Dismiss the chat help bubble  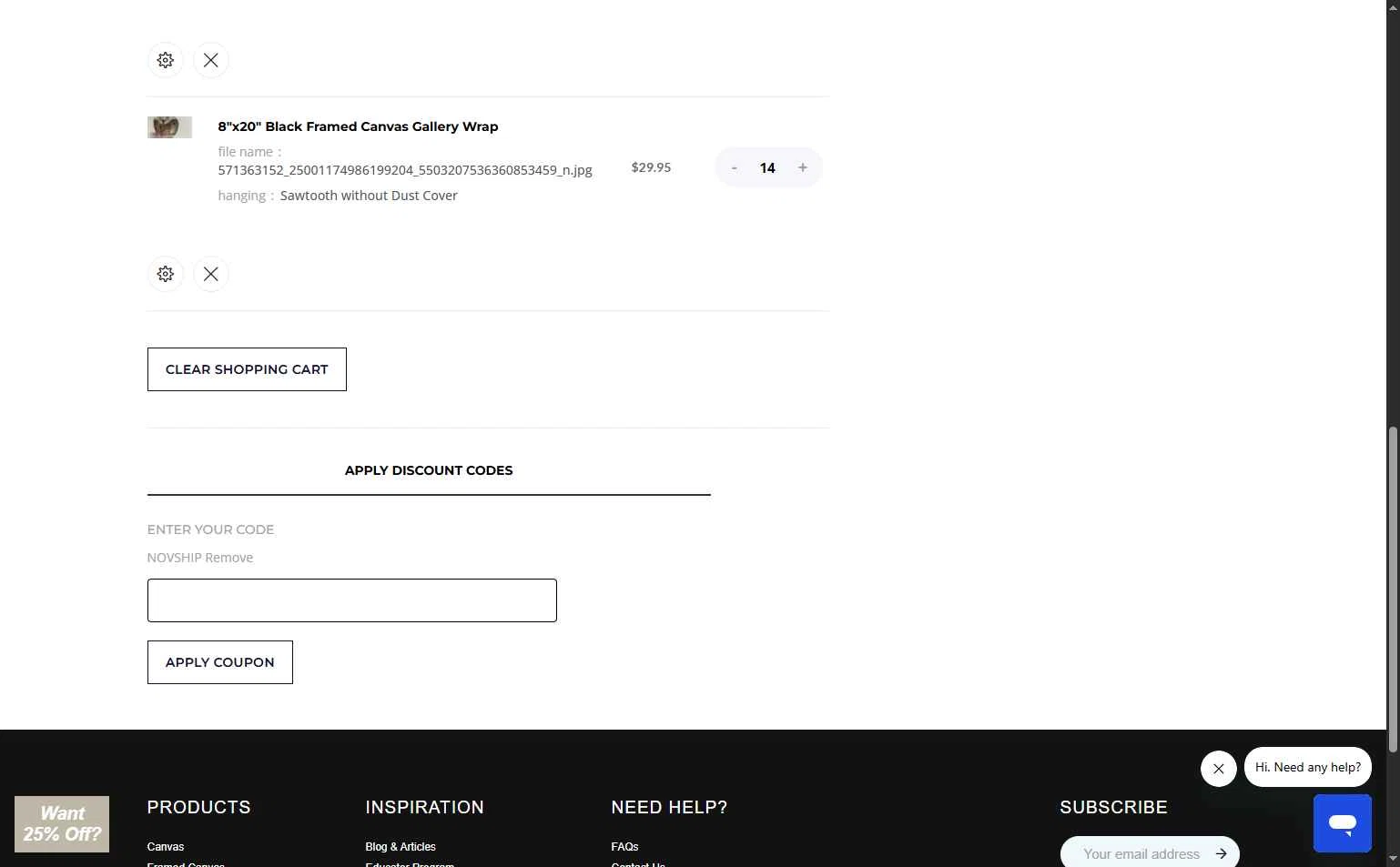point(1219,769)
